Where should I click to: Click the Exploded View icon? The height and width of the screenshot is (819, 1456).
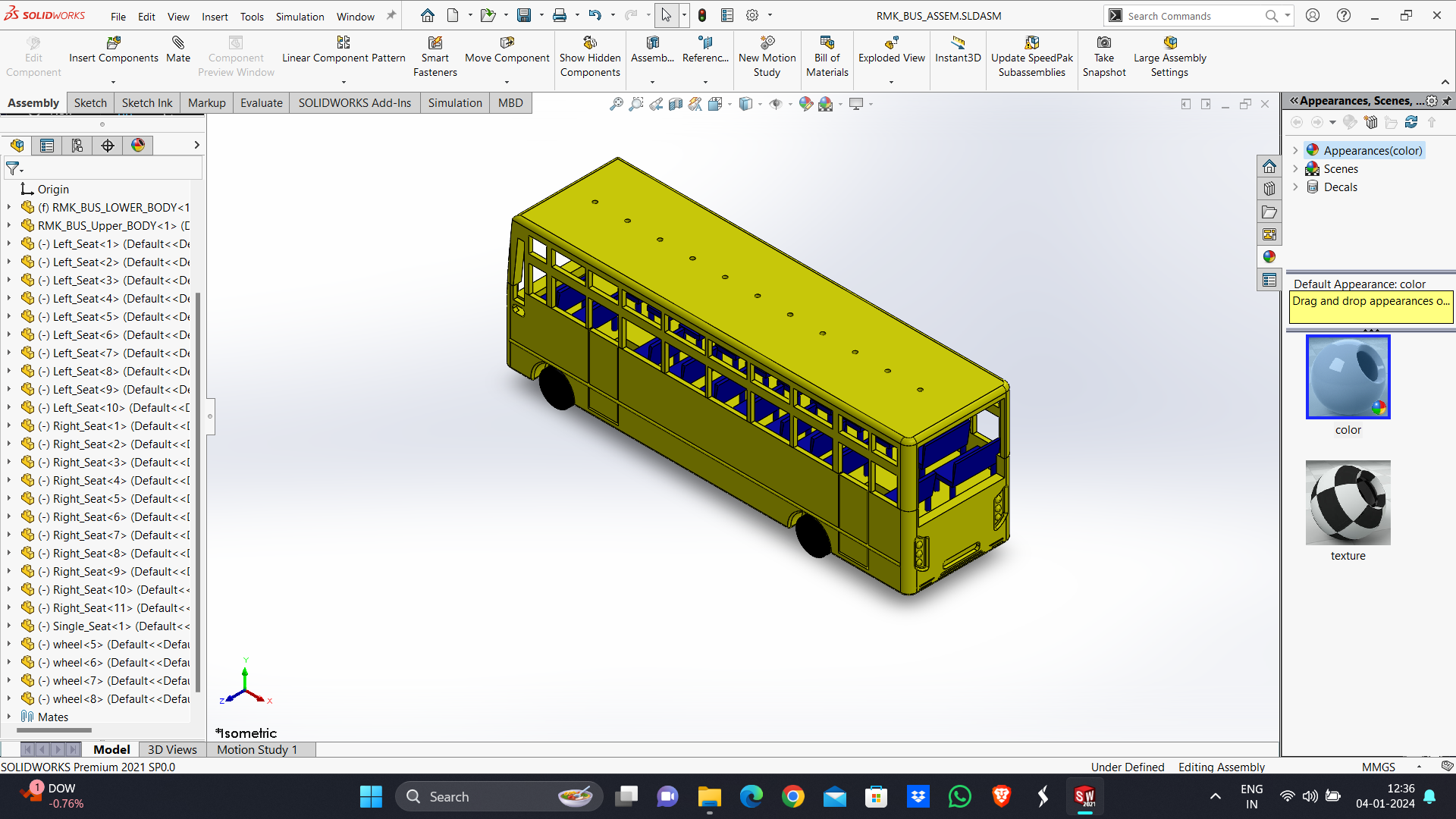coord(891,43)
